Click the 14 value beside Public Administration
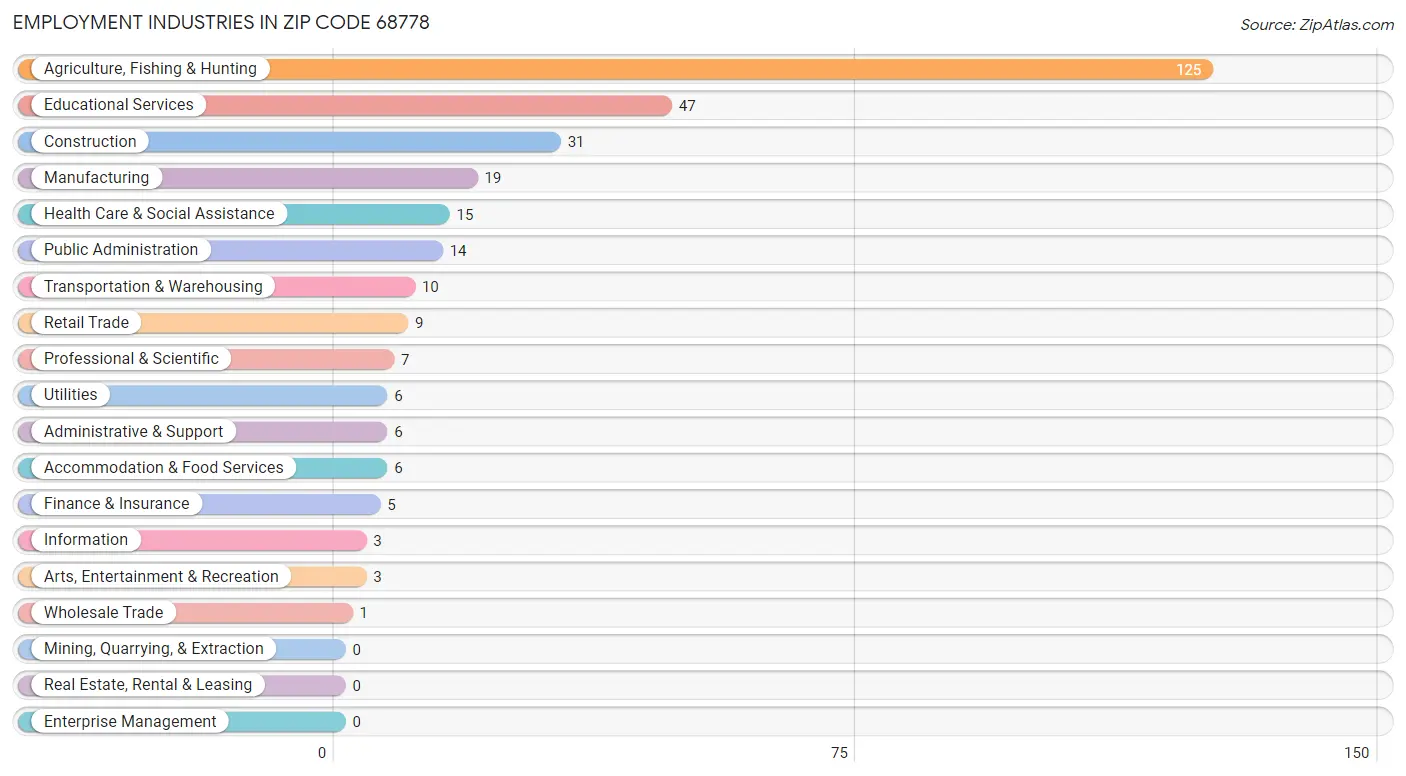 tap(458, 251)
